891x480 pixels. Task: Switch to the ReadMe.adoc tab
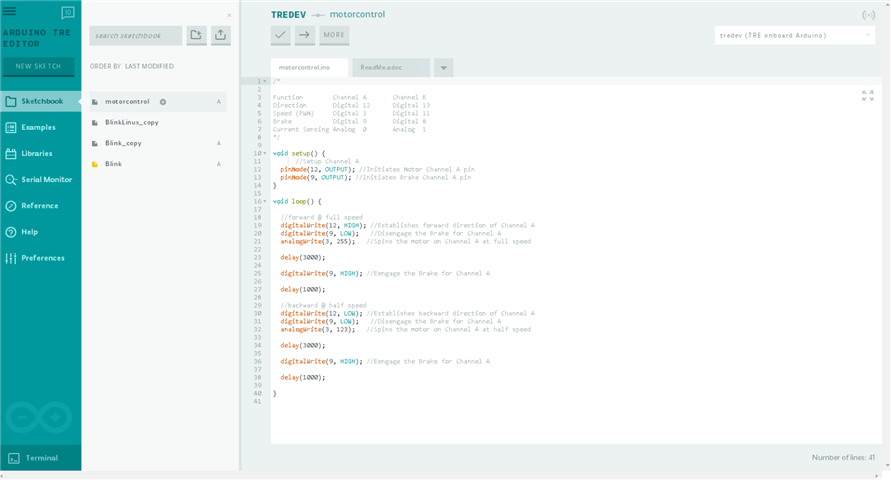coord(390,68)
